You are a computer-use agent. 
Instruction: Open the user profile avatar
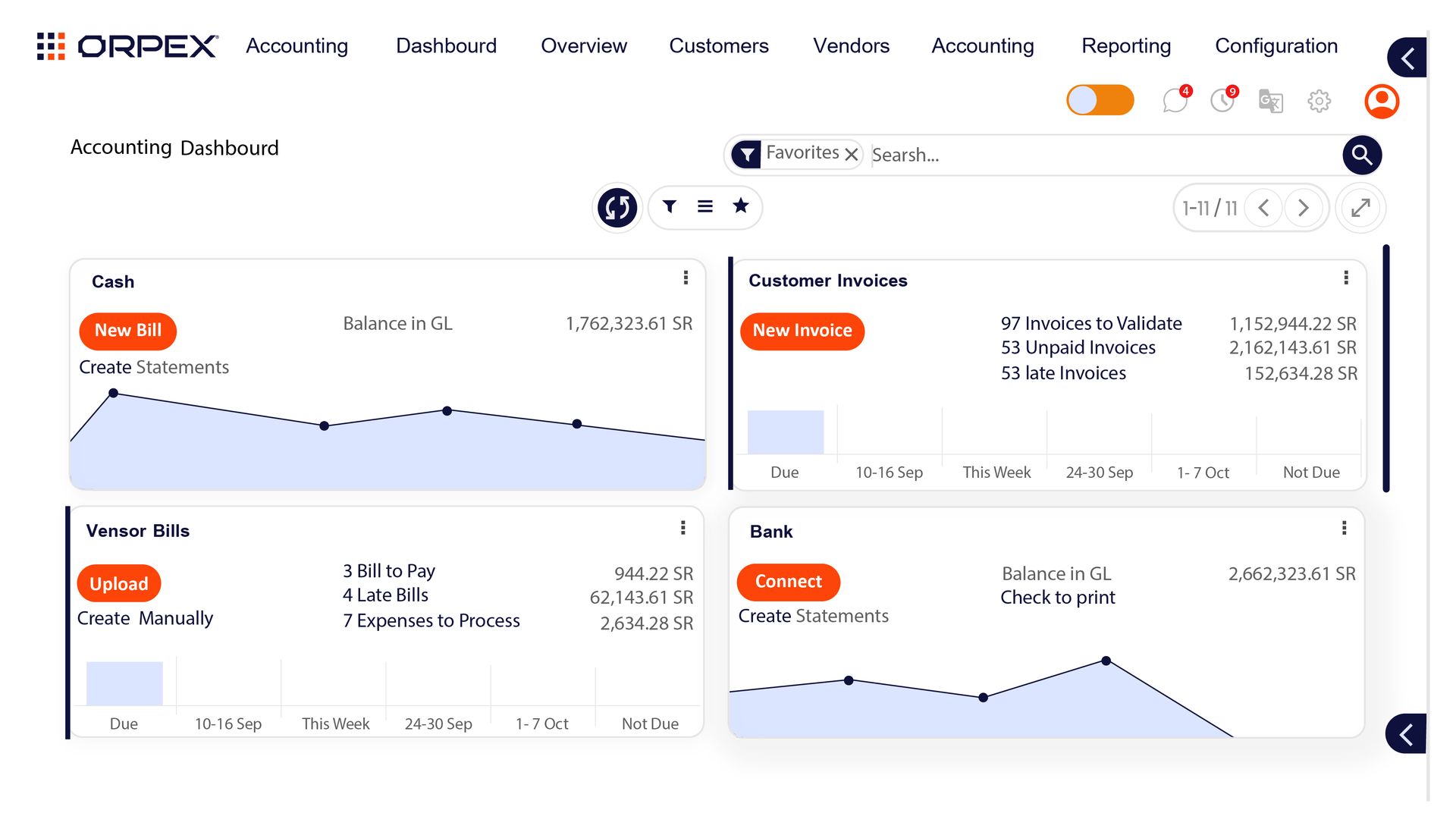[1382, 101]
